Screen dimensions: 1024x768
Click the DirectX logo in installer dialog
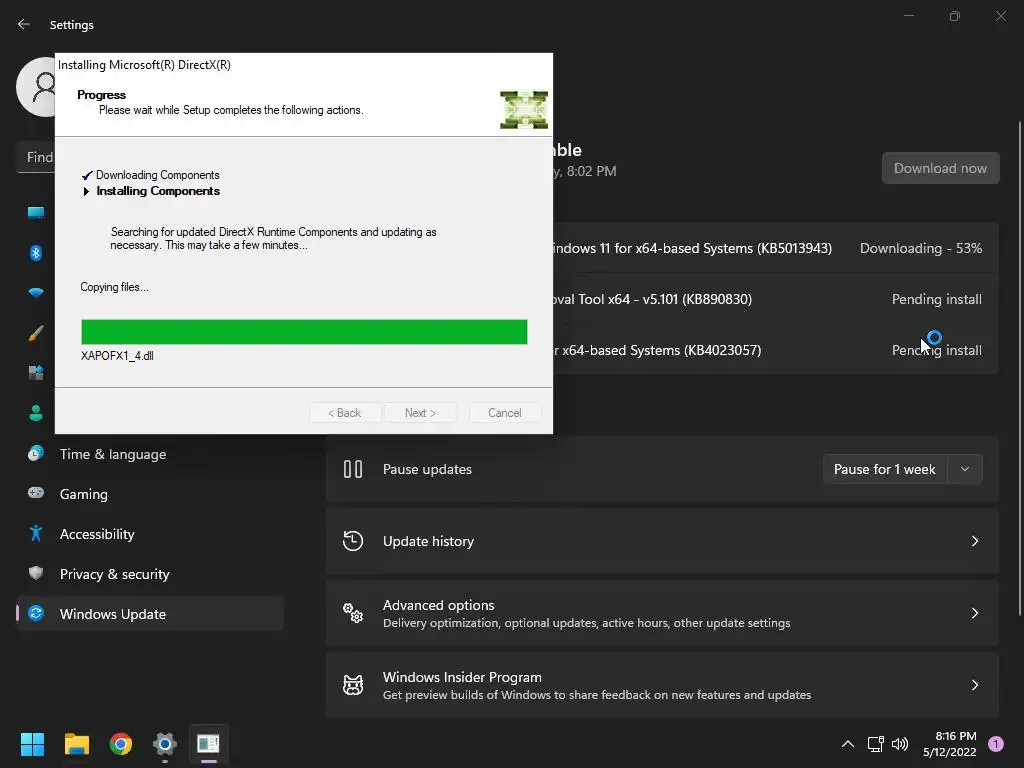tap(524, 110)
